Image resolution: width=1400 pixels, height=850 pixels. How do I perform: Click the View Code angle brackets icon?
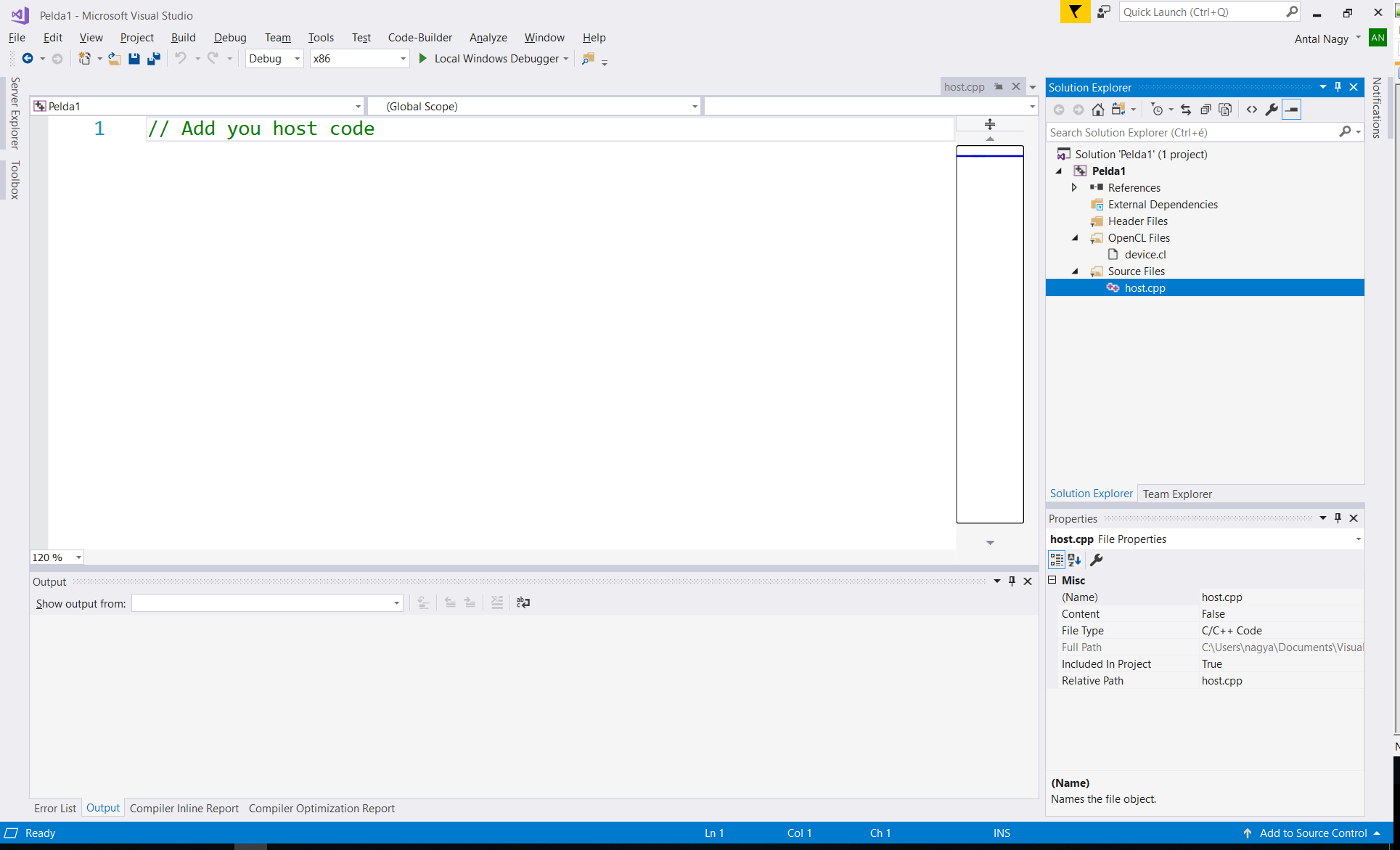[x=1252, y=110]
